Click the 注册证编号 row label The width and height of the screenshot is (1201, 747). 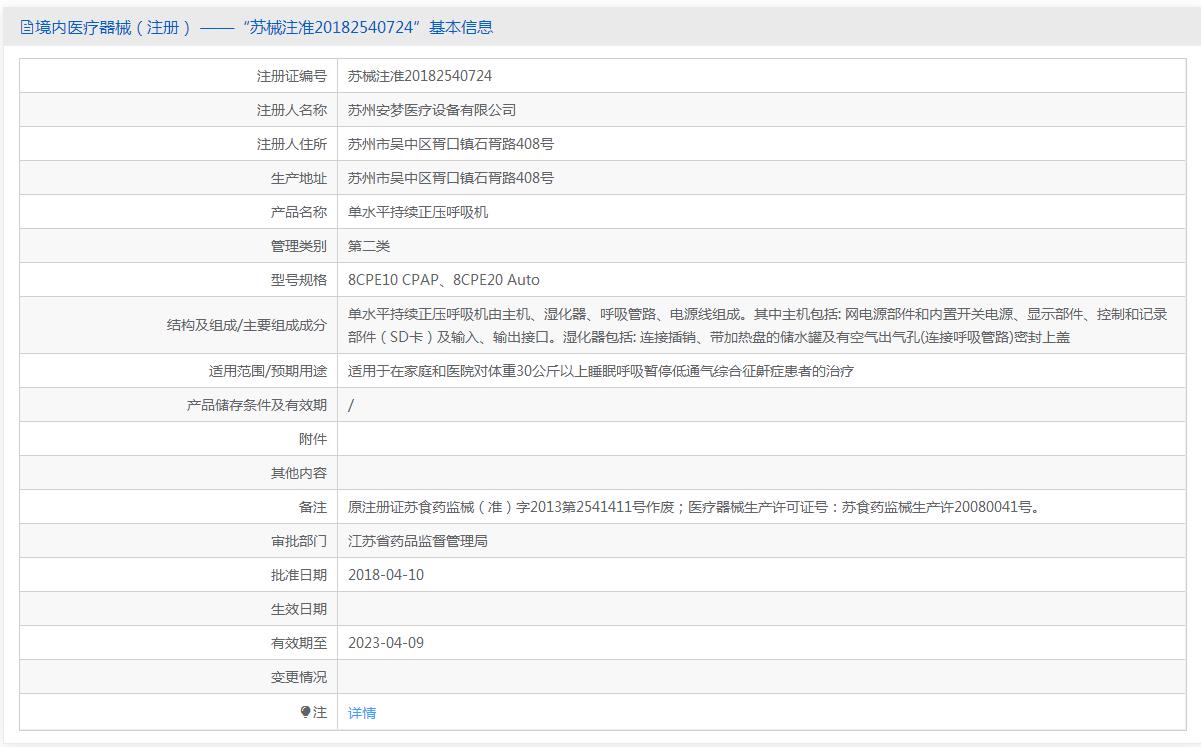[x=291, y=76]
